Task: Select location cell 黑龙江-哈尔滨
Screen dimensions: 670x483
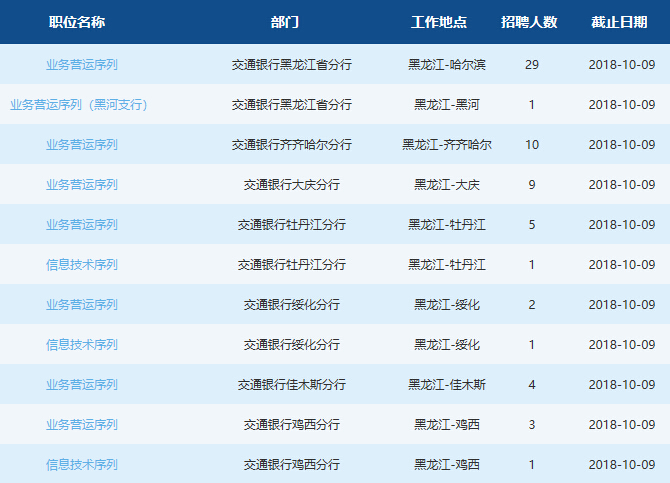Action: tap(447, 65)
